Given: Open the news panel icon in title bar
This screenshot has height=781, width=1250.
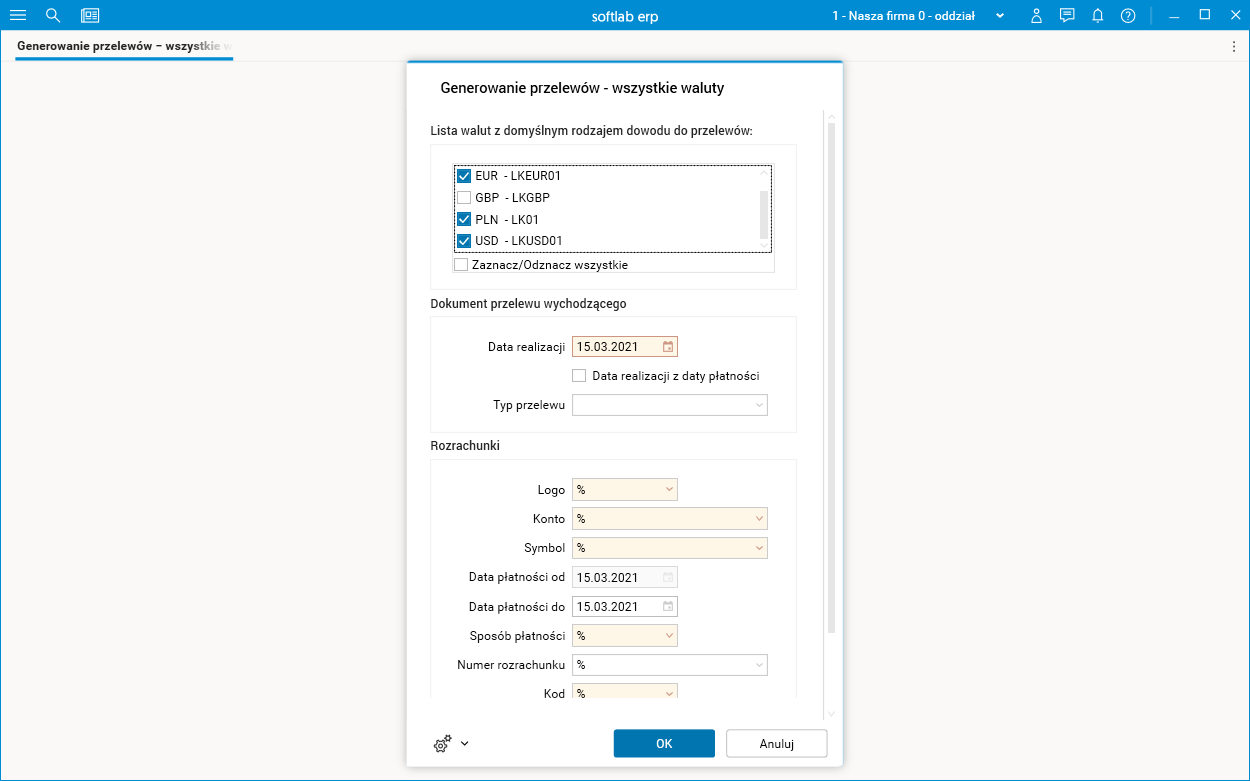Looking at the screenshot, I should click(90, 15).
